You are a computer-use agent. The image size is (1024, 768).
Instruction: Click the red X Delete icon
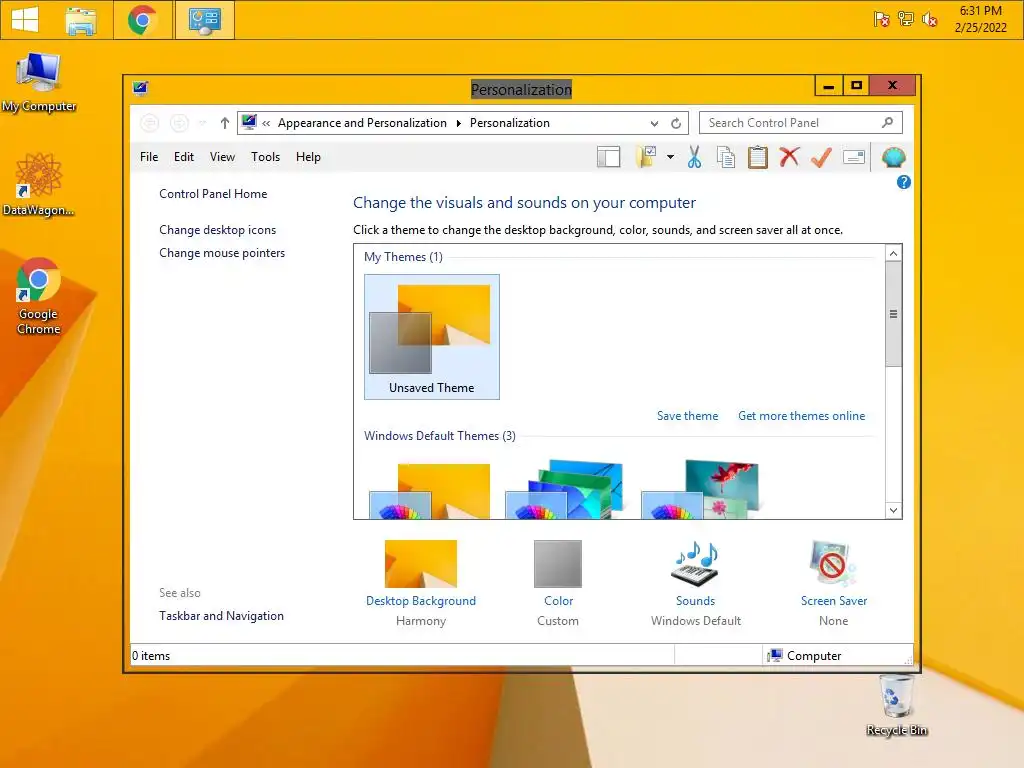click(789, 157)
